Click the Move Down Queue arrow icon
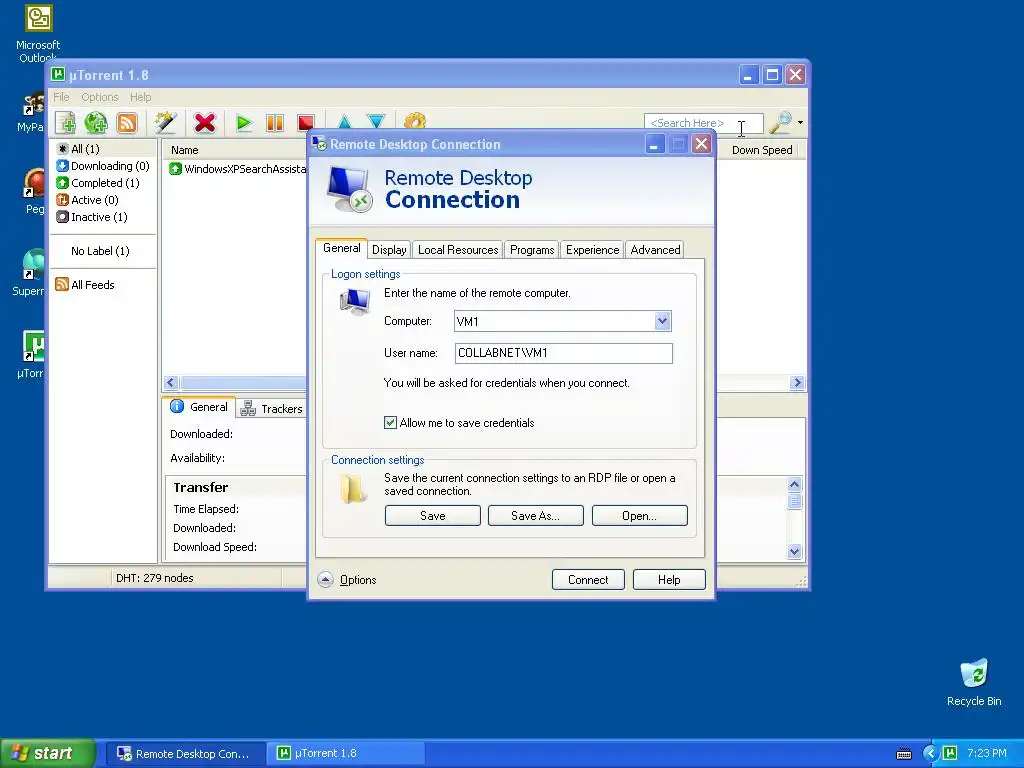The width and height of the screenshot is (1024, 768). coord(376,122)
